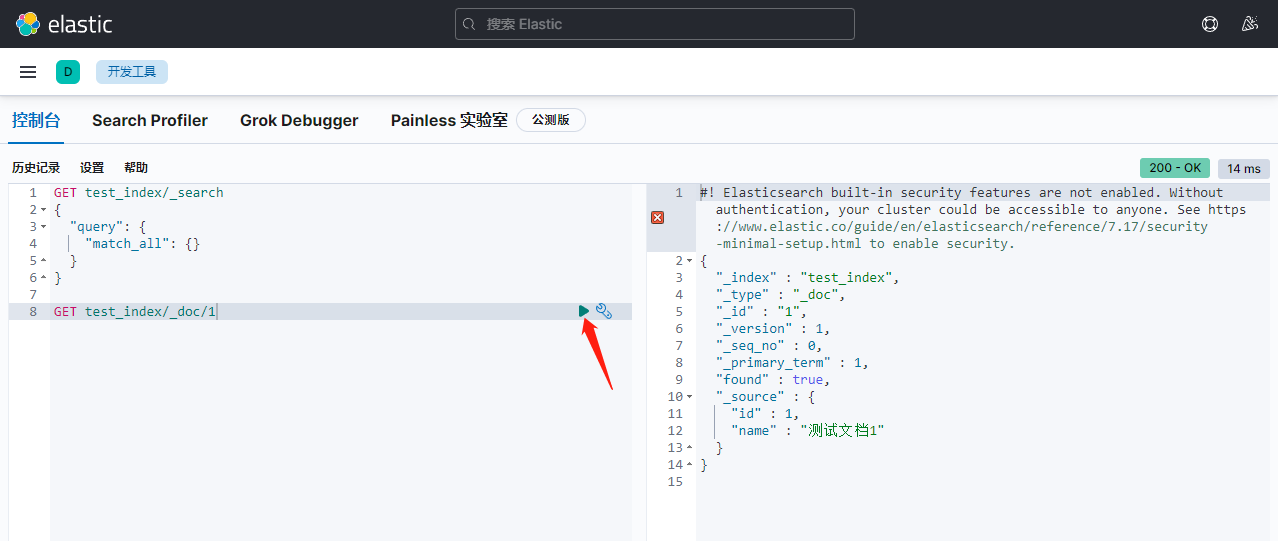The width and height of the screenshot is (1278, 541).
Task: Click the 历史记录 history link
Action: tap(36, 168)
